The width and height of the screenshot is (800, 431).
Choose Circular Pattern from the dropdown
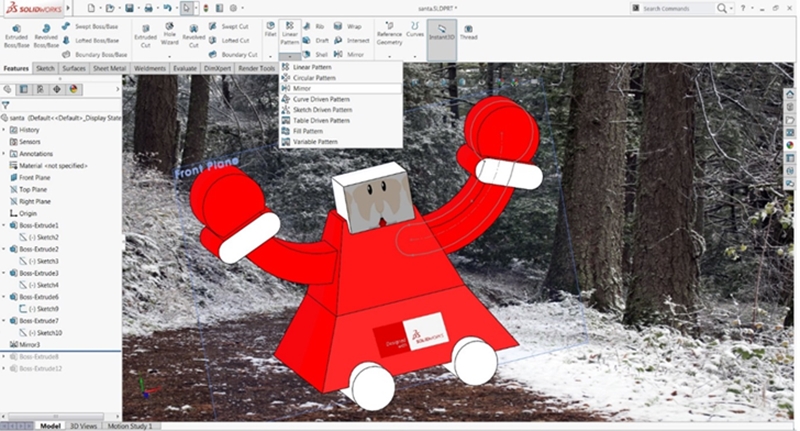(341, 78)
